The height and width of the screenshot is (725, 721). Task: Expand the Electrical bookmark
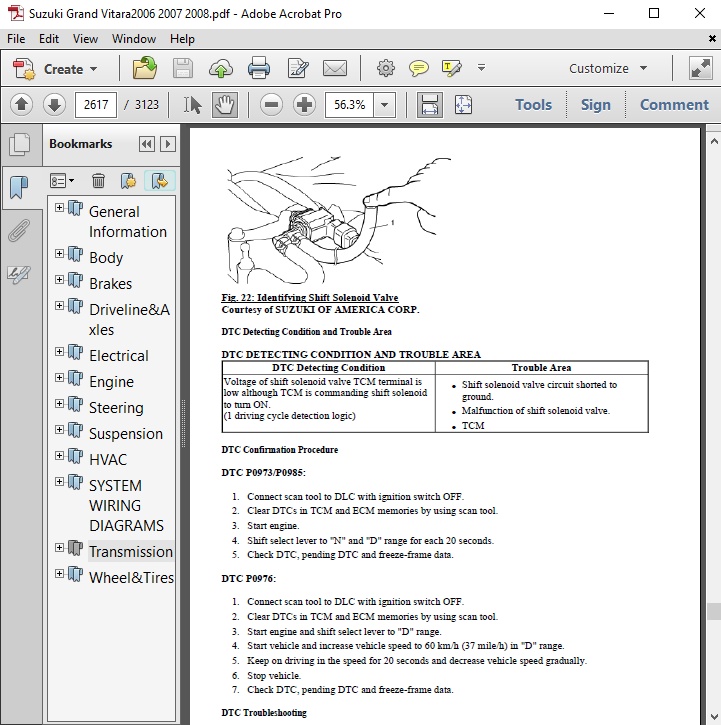[59, 351]
